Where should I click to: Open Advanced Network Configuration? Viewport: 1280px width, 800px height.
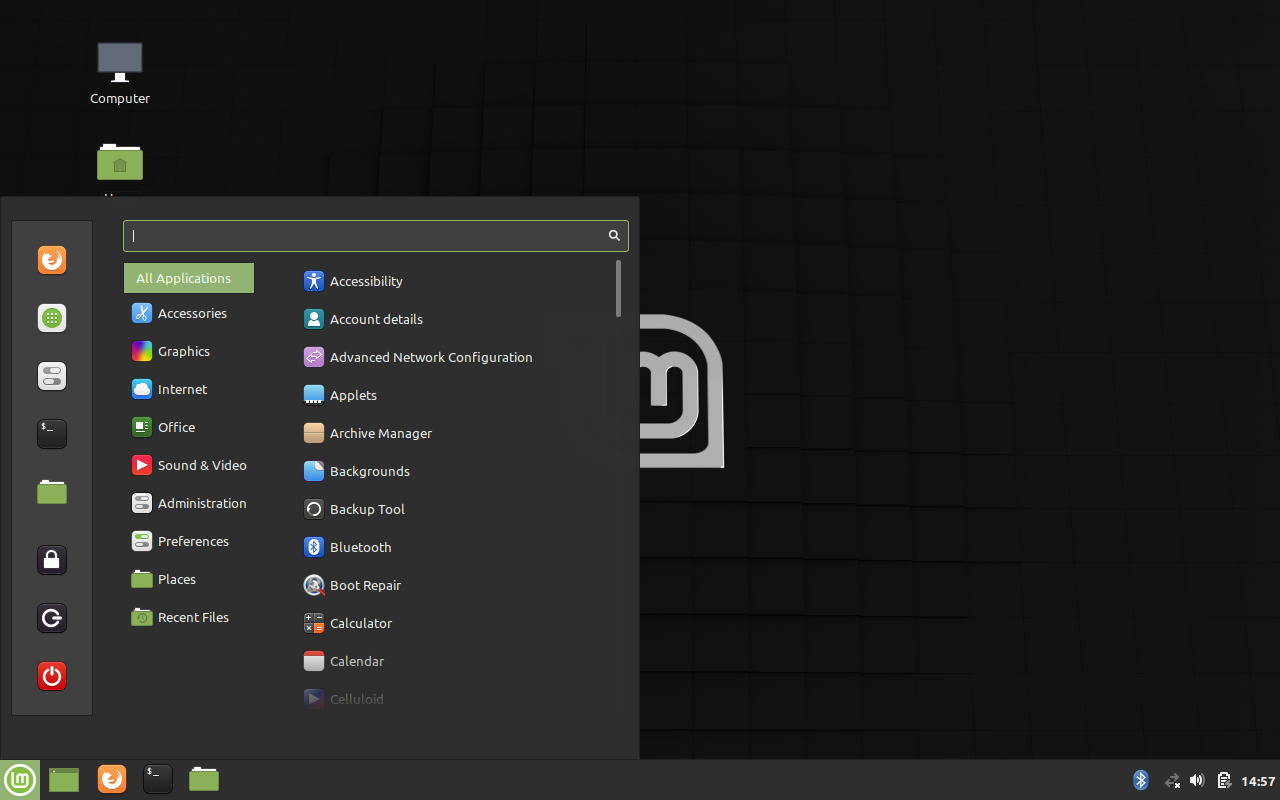[x=430, y=357]
